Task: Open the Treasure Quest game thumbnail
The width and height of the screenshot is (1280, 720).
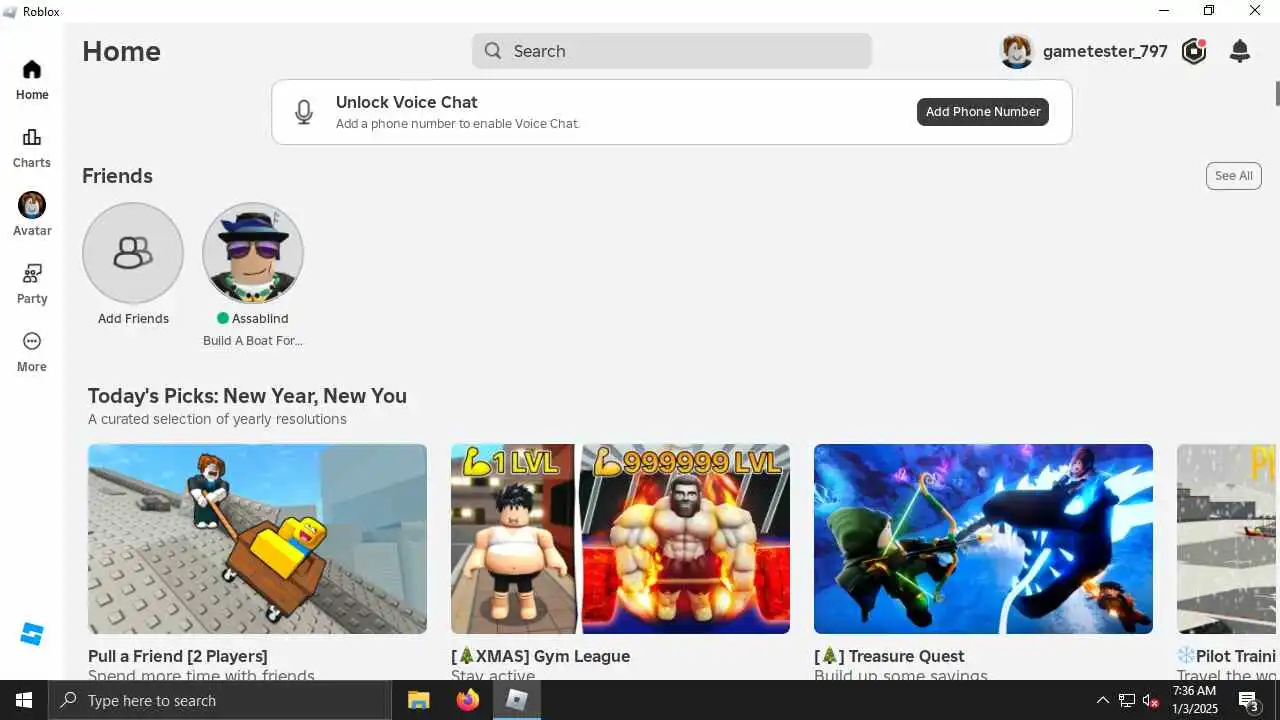Action: coord(983,539)
